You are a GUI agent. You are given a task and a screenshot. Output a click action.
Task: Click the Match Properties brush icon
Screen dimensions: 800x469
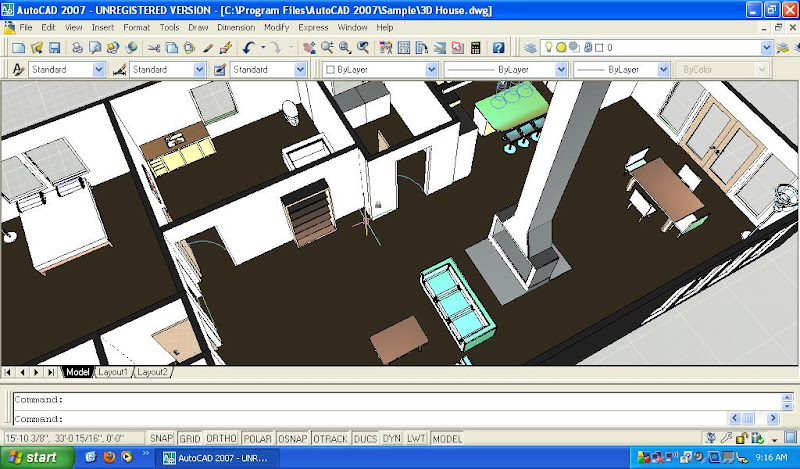pos(226,47)
